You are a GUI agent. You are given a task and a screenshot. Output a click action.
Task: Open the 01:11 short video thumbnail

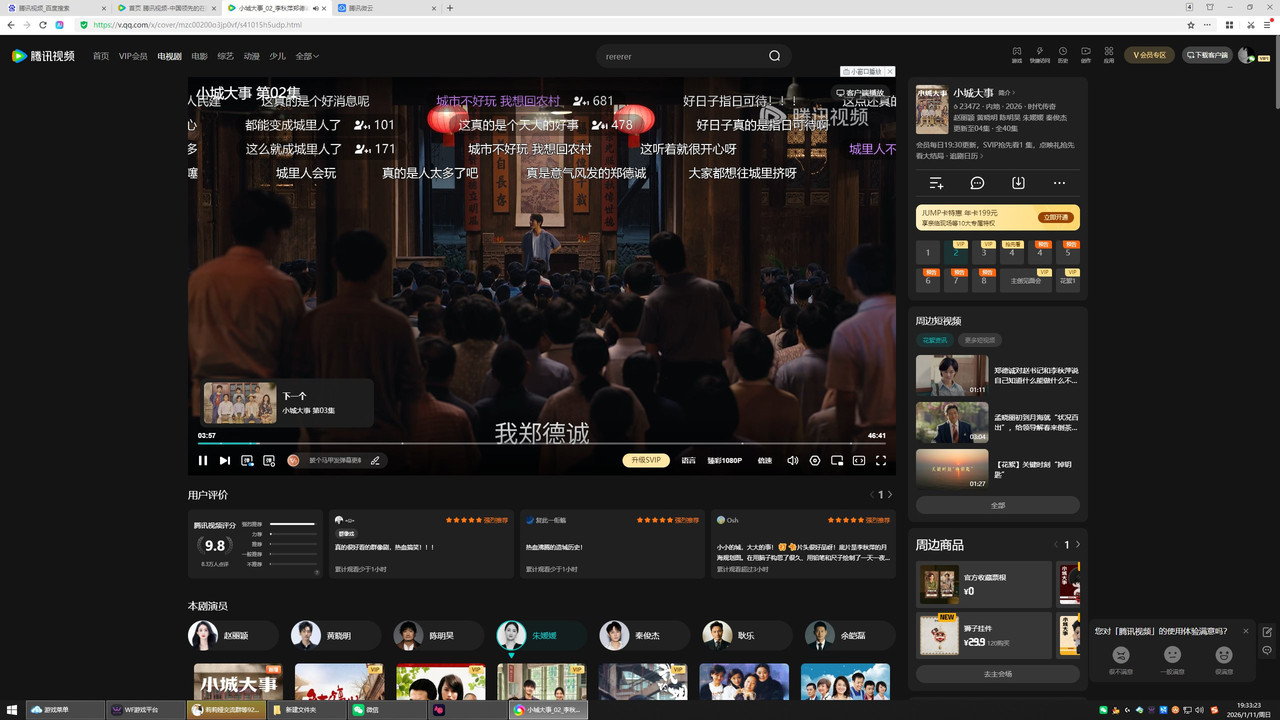point(952,375)
